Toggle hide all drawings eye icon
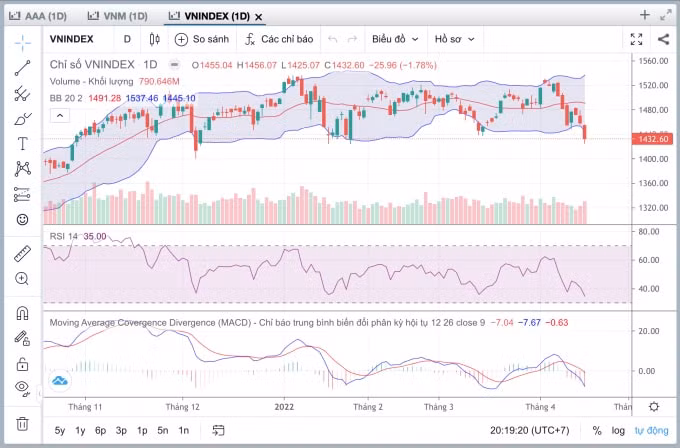 click(23, 388)
